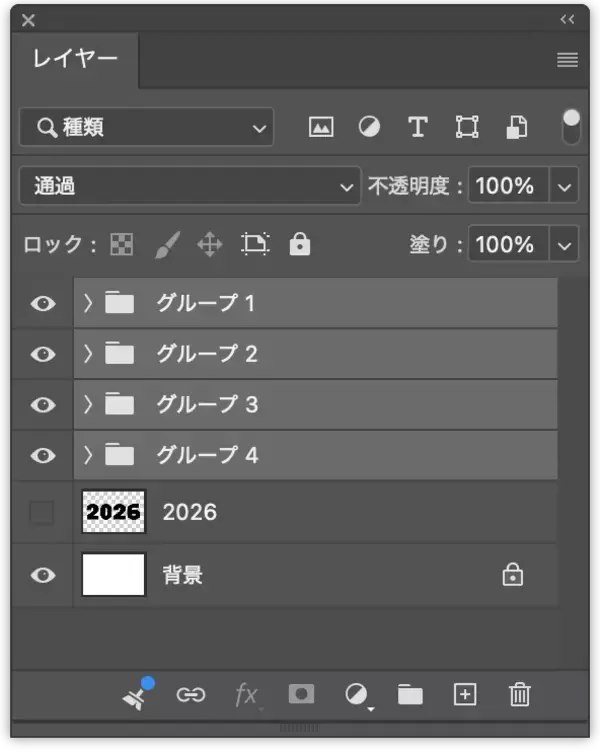Viewport: 600px width, 752px height.
Task: Select the グループ 3 layer name
Action: (x=207, y=405)
